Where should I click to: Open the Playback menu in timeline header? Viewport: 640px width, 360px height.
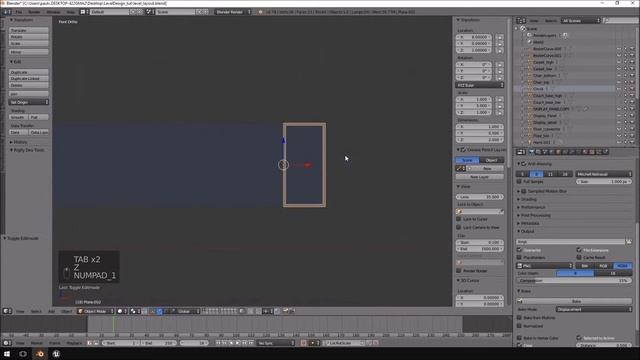pyautogui.click(x=74, y=343)
